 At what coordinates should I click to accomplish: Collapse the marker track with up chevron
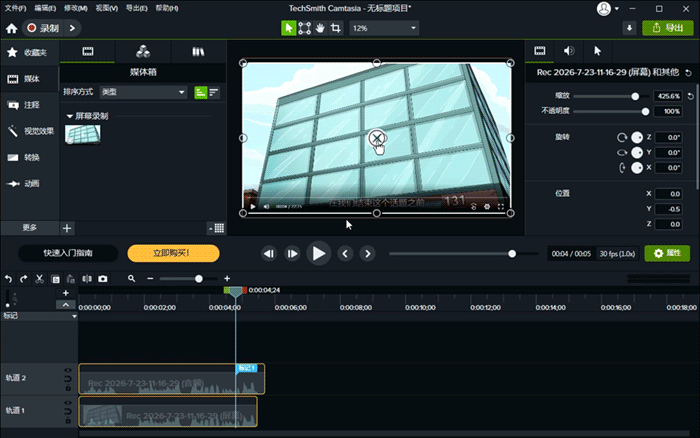tap(66, 305)
